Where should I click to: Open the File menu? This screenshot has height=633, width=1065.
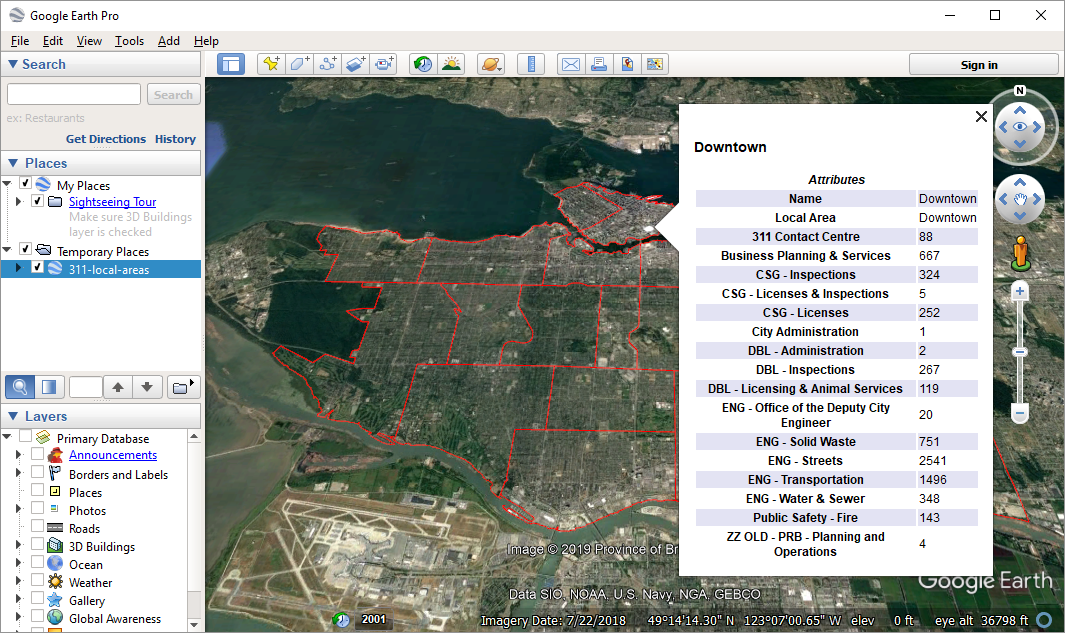(20, 41)
